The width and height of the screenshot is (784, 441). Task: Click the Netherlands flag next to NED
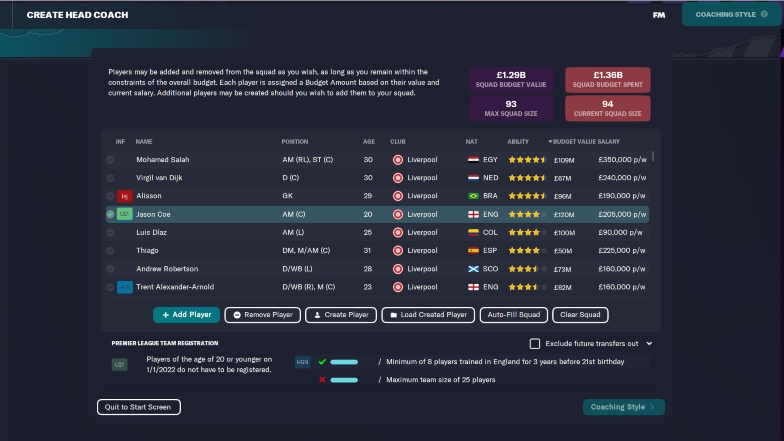point(473,178)
